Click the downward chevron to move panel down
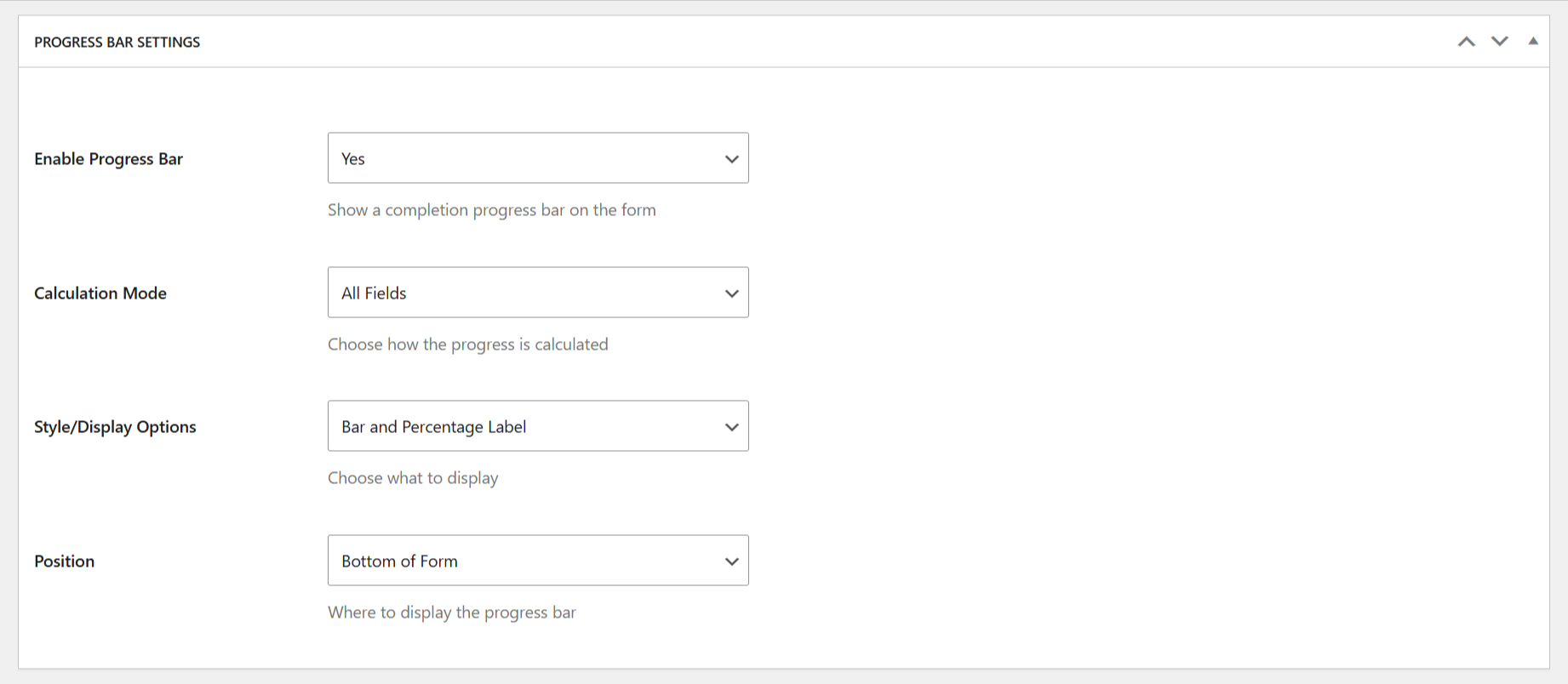 click(x=1499, y=40)
